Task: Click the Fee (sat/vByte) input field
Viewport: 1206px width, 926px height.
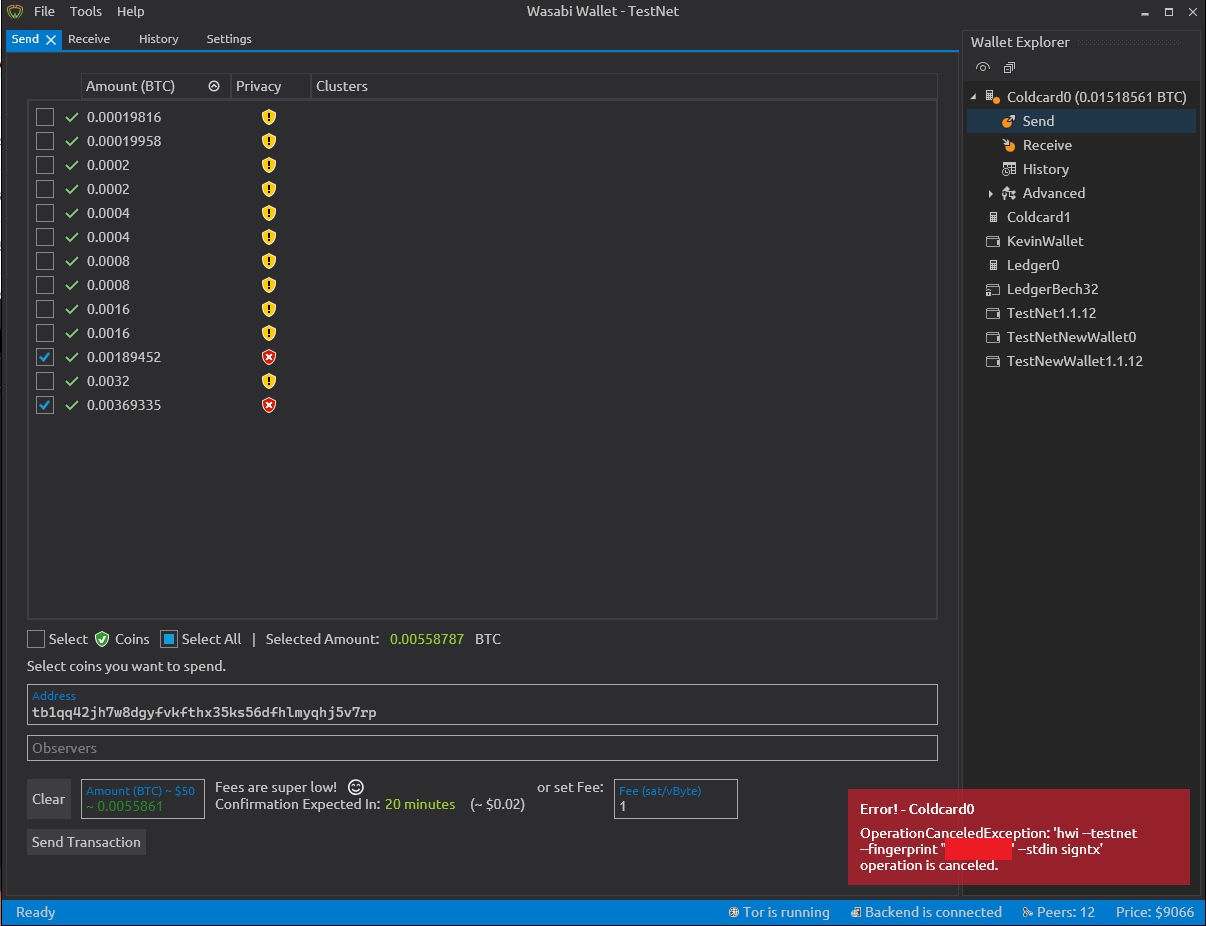Action: click(676, 799)
